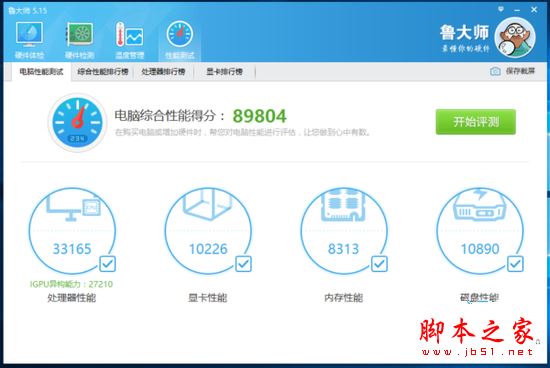This screenshot has height=368, width=550.
Task: Uncheck the 显卡性能 test checkbox
Action: click(x=243, y=264)
